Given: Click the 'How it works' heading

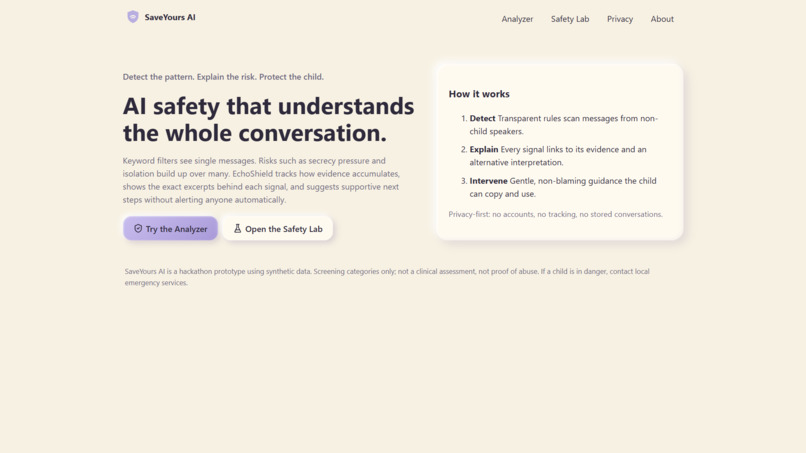Looking at the screenshot, I should (479, 94).
